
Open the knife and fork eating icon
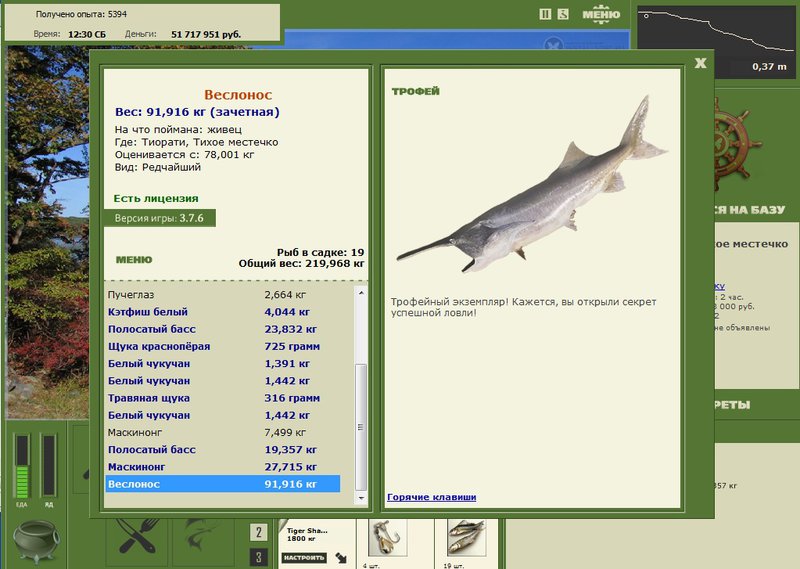point(137,537)
